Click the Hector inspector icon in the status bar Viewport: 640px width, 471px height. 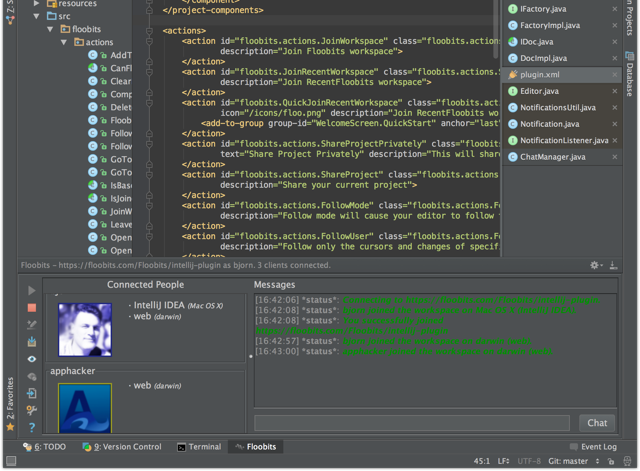[627, 461]
